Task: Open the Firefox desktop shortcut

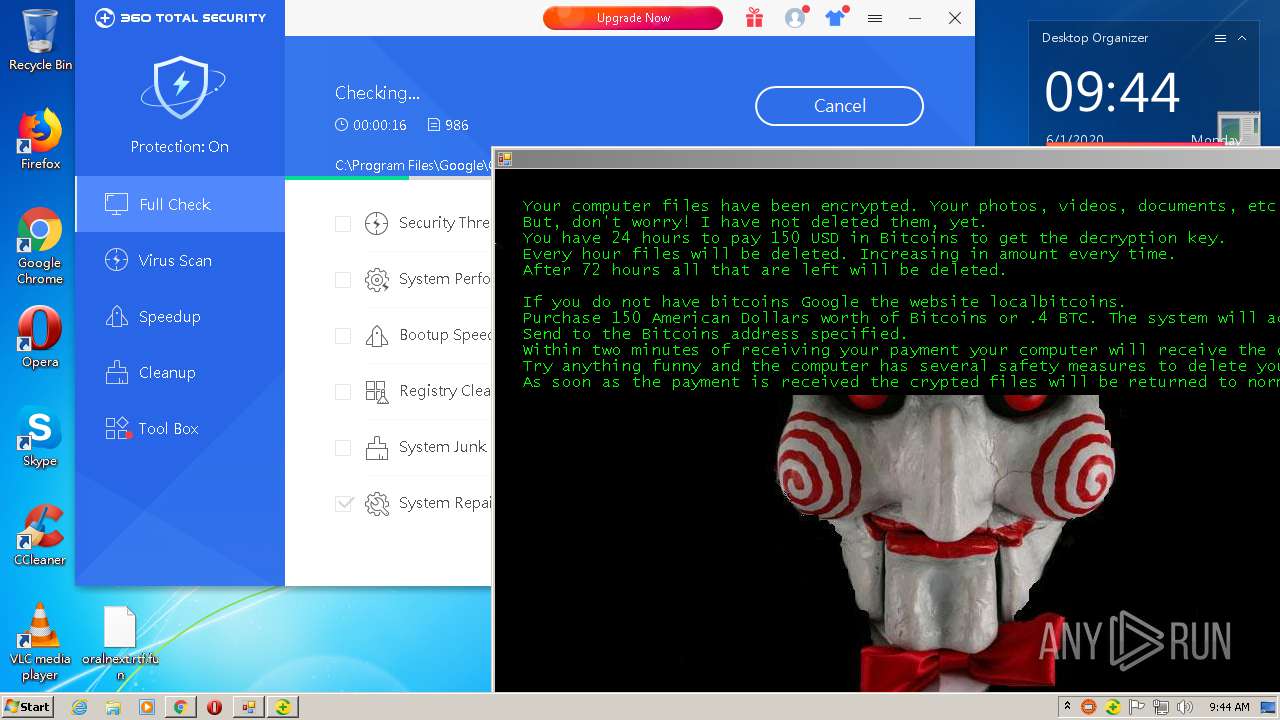Action: 40,140
